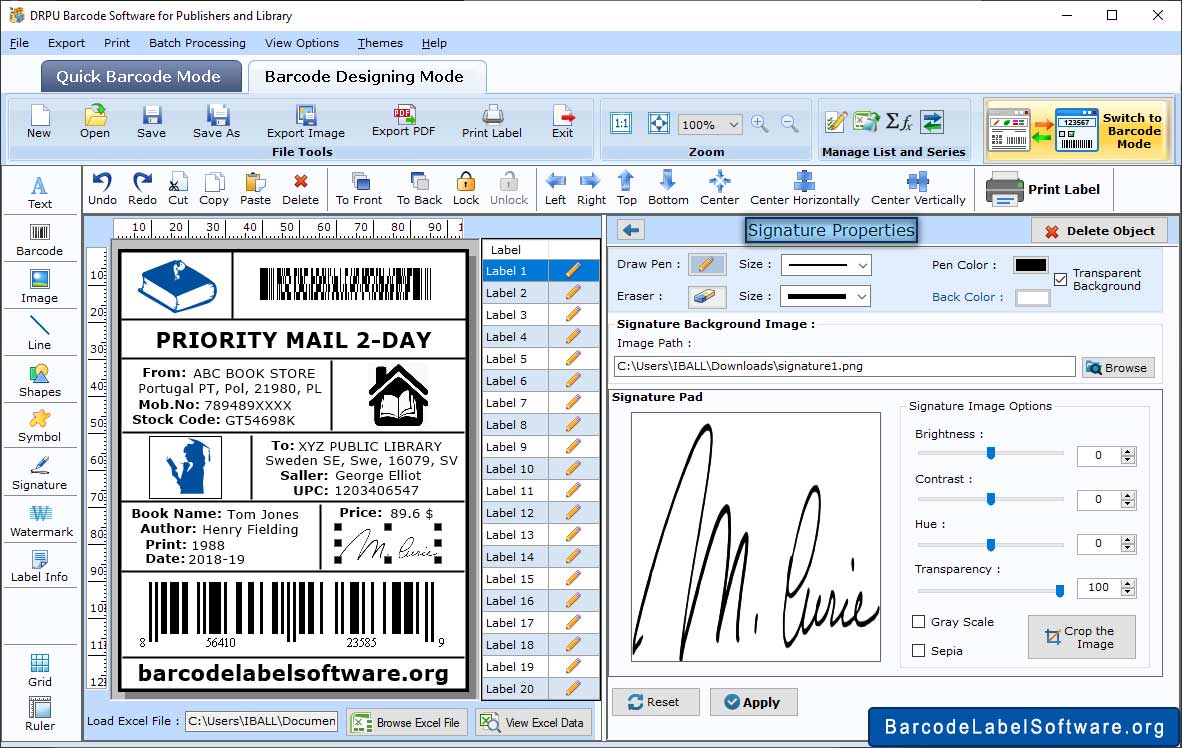Set zoom to 1:1 actual size
This screenshot has height=748, width=1182.
coord(621,123)
